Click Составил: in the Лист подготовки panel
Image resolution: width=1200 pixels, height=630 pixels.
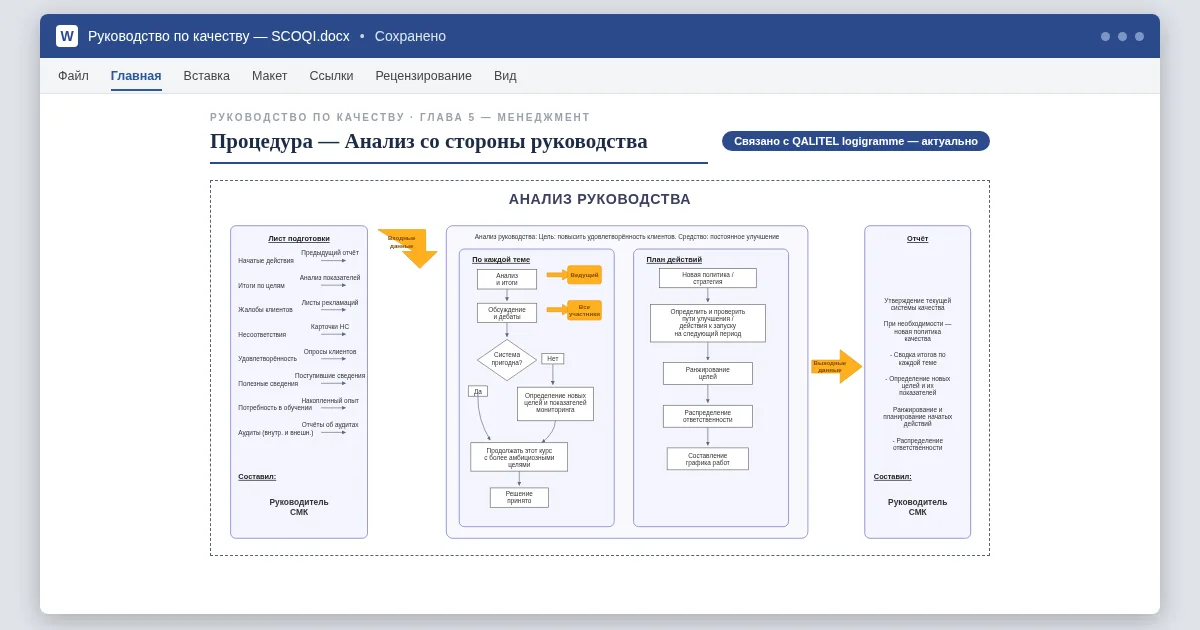pyautogui.click(x=257, y=476)
